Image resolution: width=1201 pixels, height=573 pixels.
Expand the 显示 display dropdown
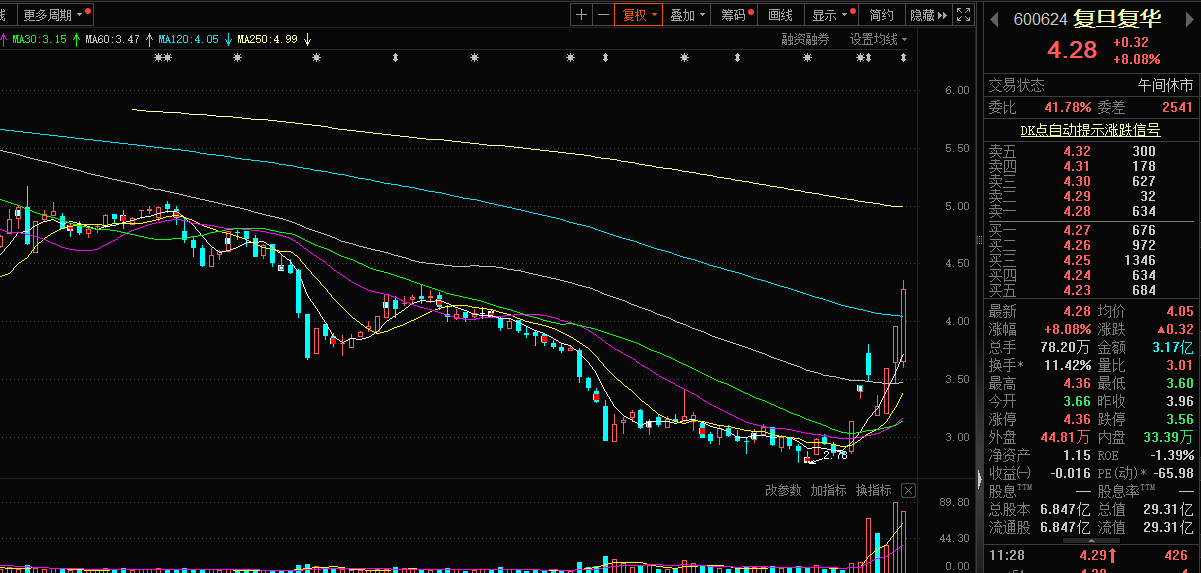[831, 14]
